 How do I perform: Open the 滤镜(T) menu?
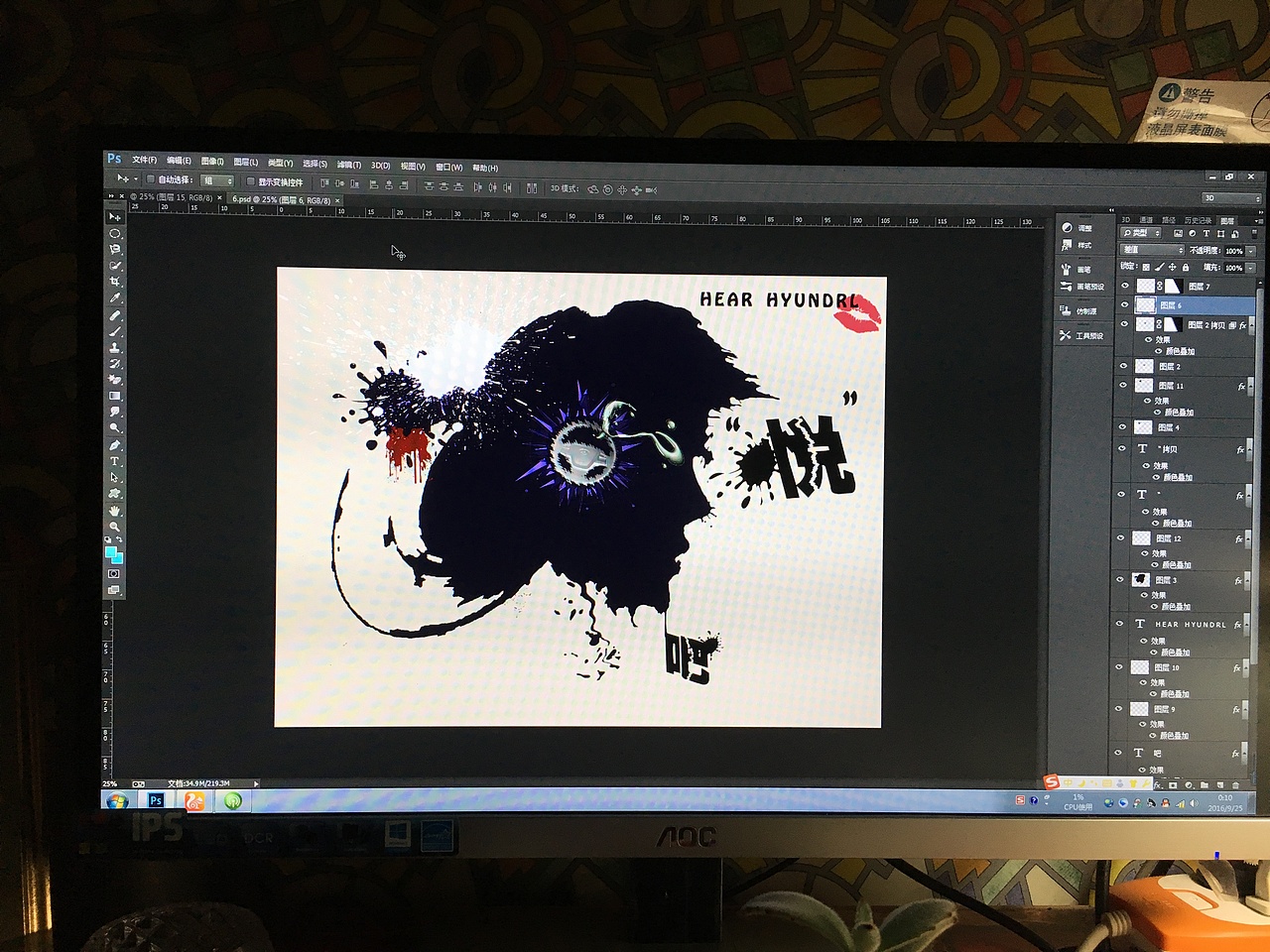[x=348, y=165]
